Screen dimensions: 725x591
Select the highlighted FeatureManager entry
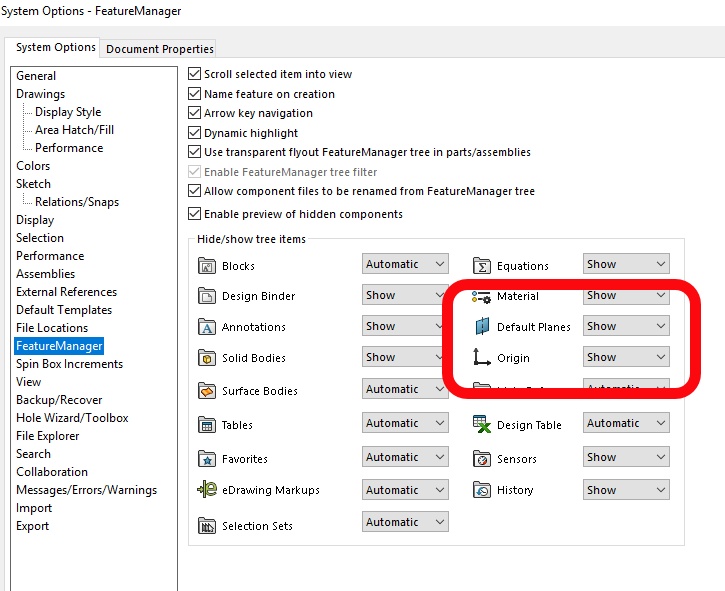coord(59,346)
